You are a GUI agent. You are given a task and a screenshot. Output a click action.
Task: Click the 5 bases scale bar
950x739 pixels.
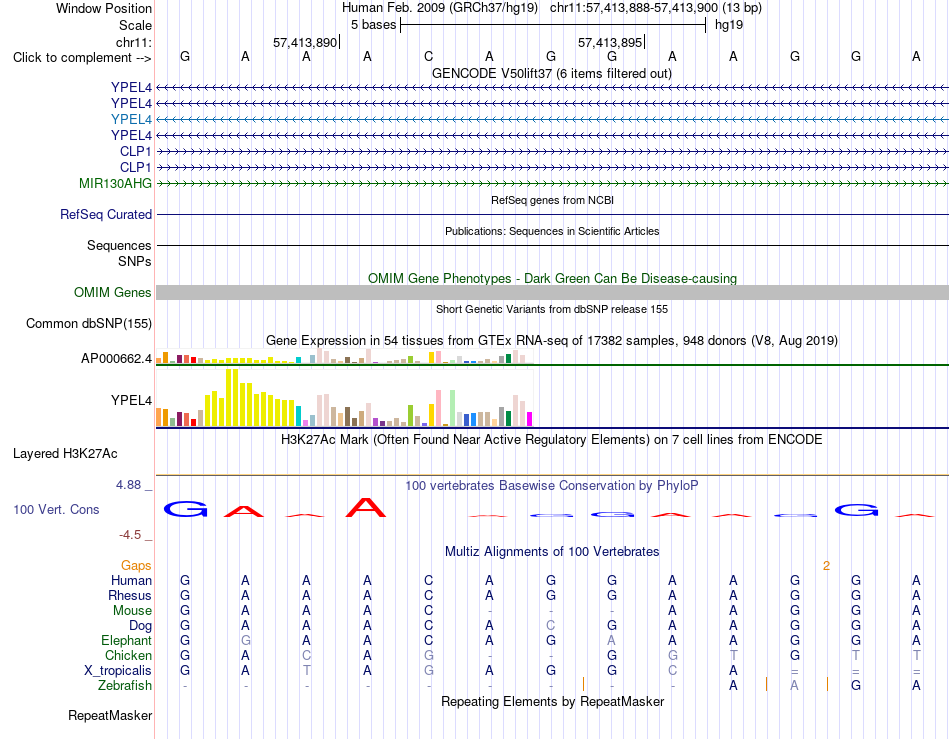pos(553,25)
